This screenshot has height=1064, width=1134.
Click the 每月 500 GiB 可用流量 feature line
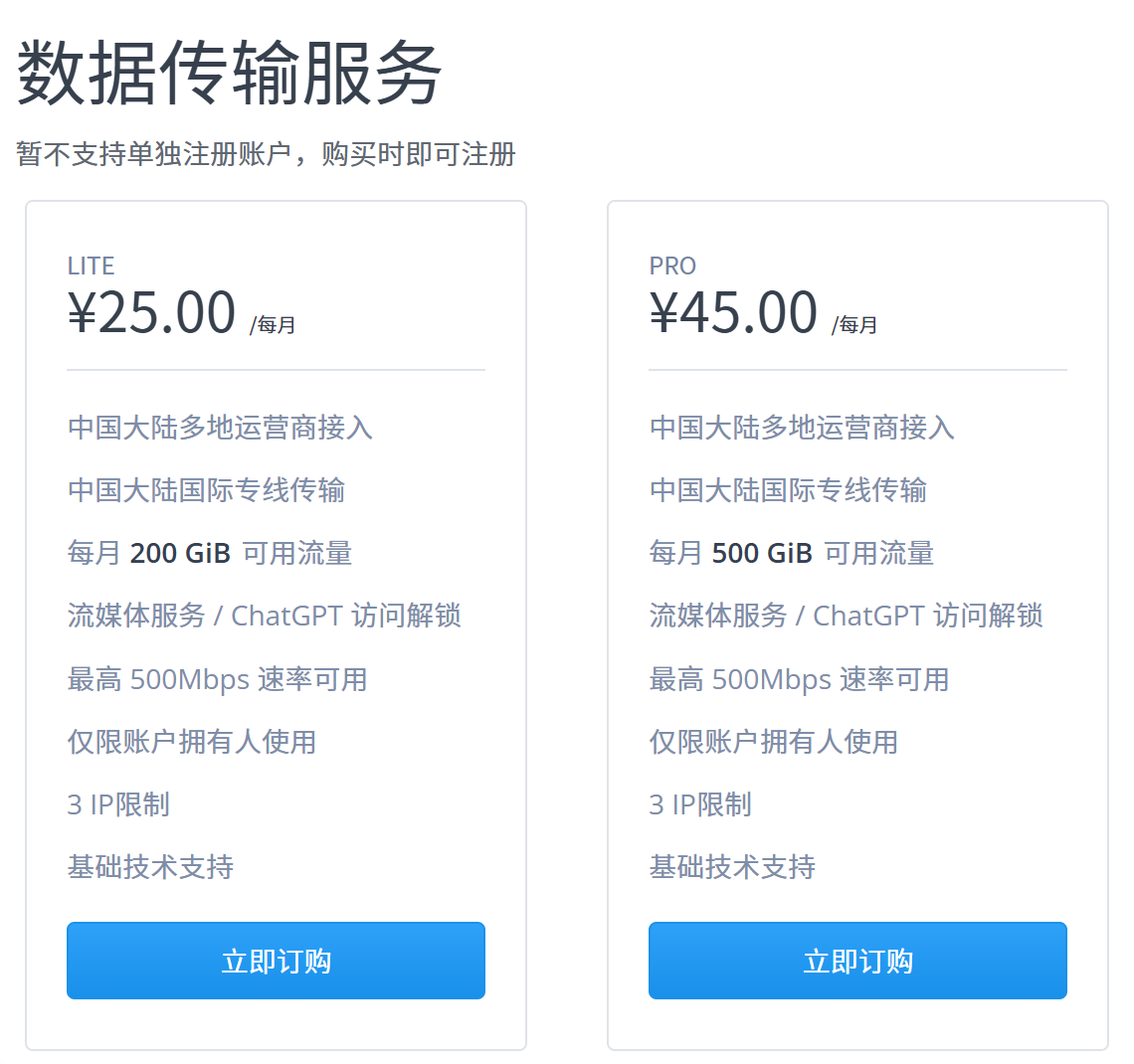(x=792, y=553)
